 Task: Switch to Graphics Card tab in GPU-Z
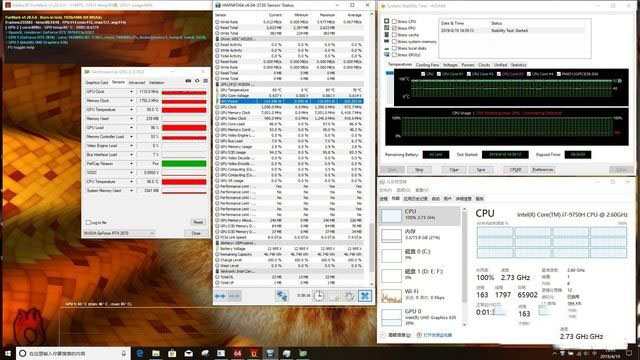point(97,82)
